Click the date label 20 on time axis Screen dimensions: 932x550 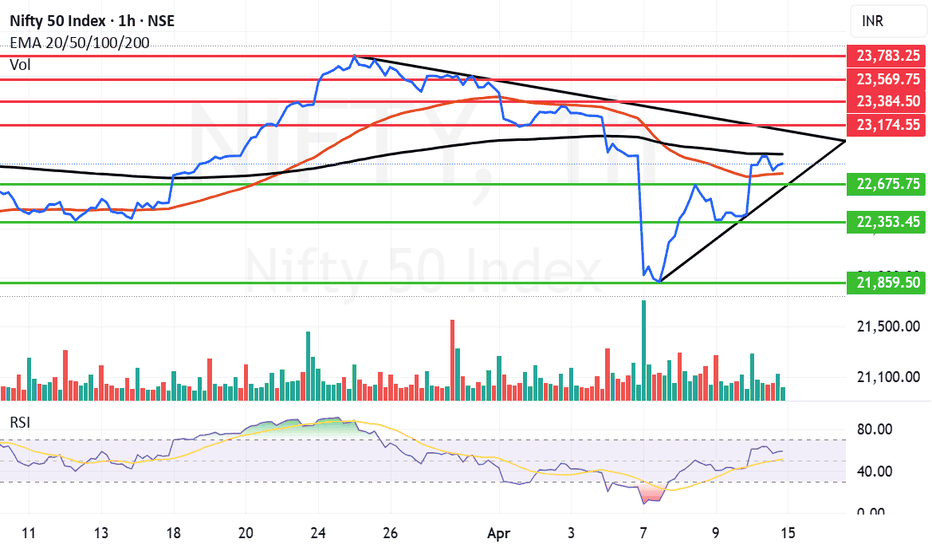[x=245, y=533]
